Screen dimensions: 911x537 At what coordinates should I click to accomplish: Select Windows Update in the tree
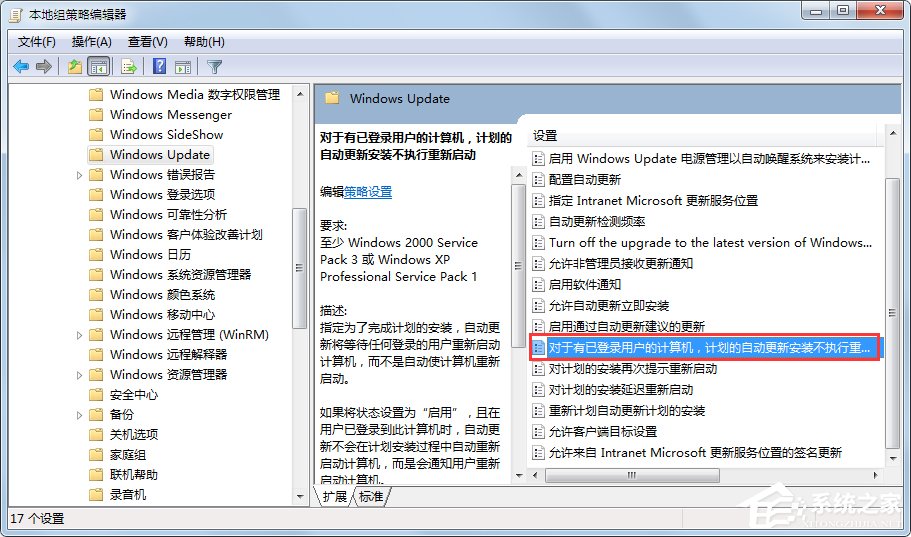pos(160,155)
